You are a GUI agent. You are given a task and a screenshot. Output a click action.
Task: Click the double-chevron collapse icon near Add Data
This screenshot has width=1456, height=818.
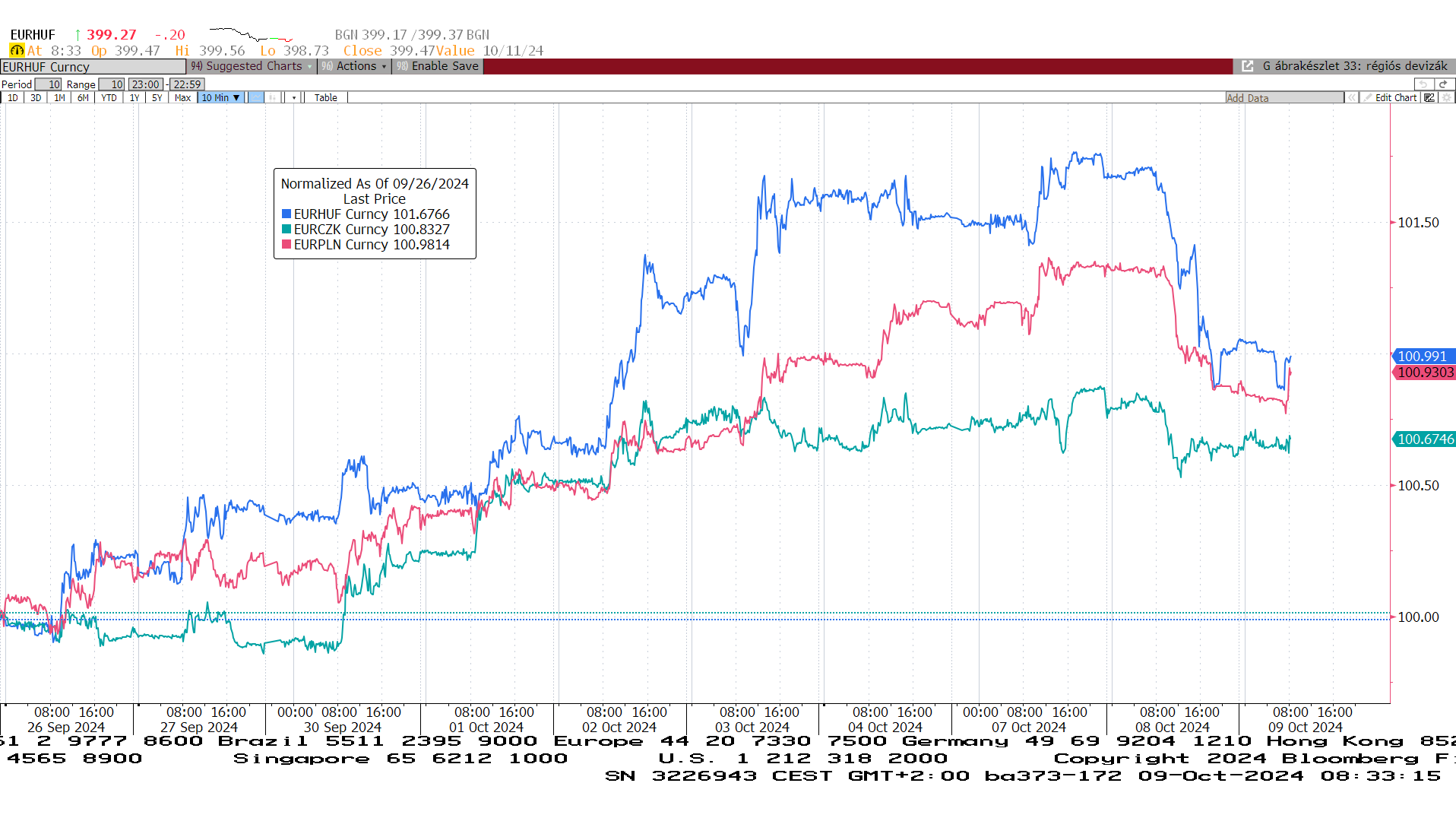click(x=1351, y=97)
